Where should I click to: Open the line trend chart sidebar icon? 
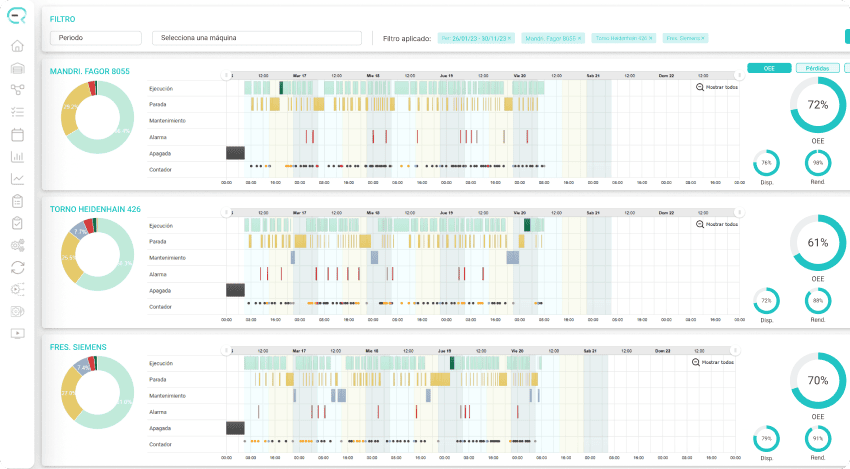17,178
